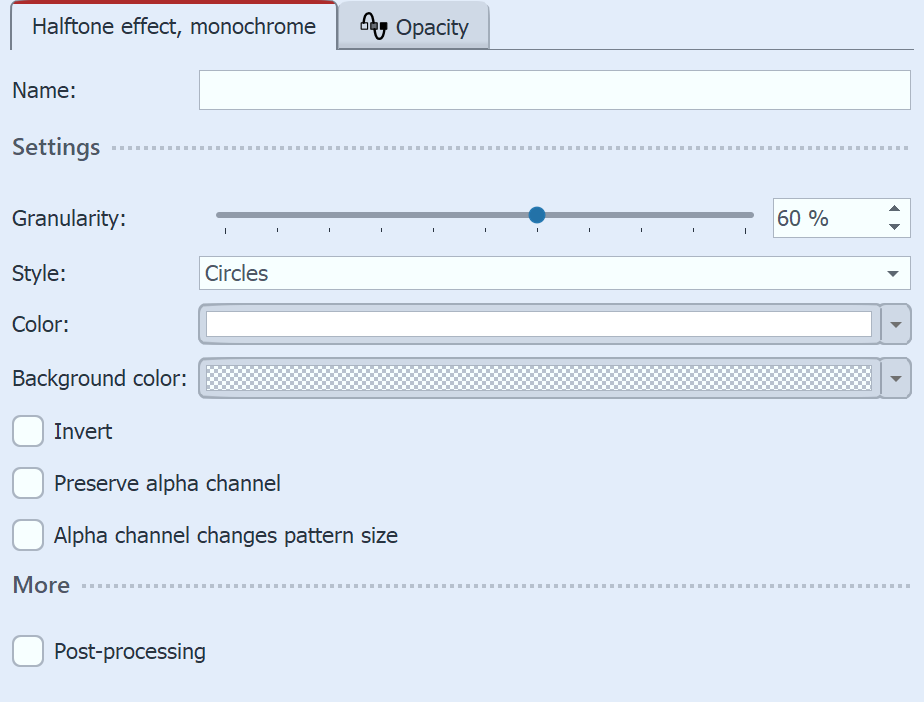Switch to the Opacity tab
The height and width of the screenshot is (702, 924).
(414, 27)
